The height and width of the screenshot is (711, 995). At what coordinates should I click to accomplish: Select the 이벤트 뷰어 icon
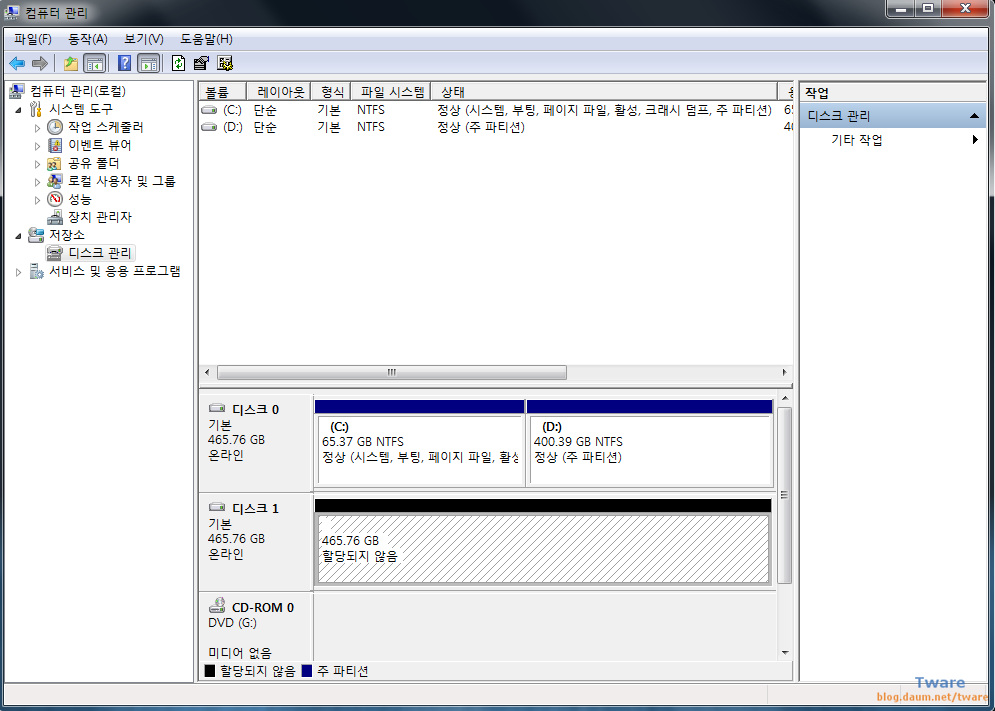pos(55,145)
